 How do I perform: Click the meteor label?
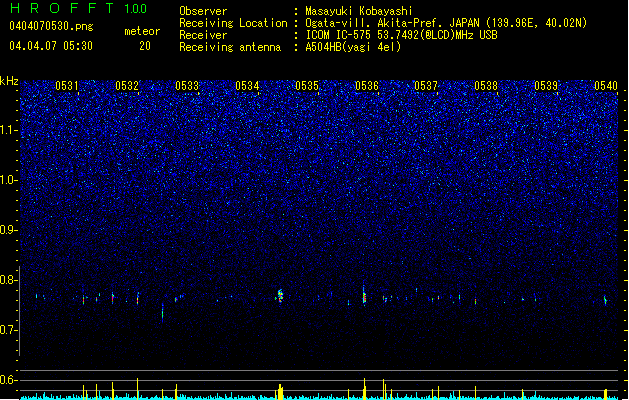142,31
